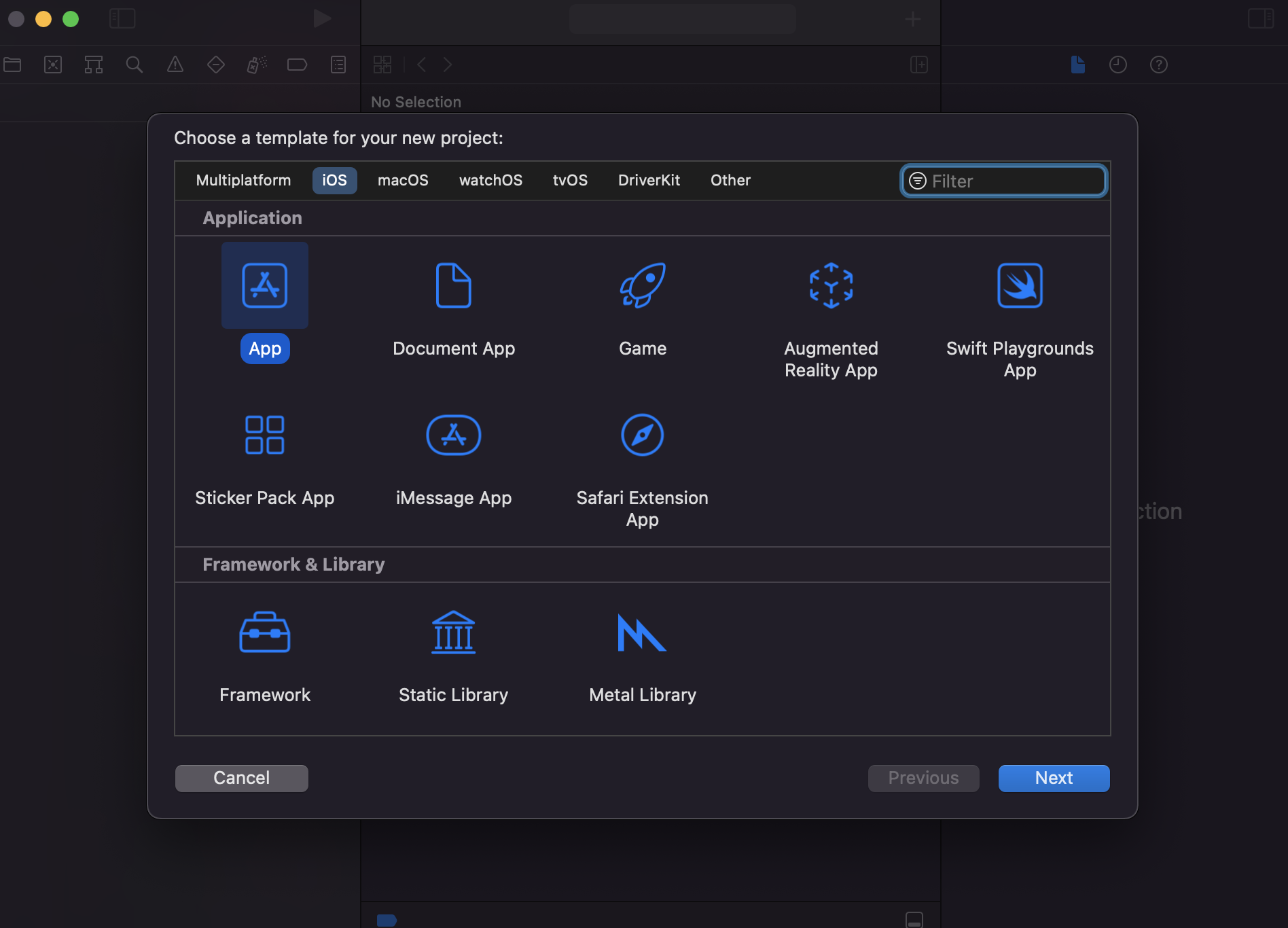Viewport: 1288px width, 928px height.
Task: Switch to the Other tab
Action: point(730,180)
